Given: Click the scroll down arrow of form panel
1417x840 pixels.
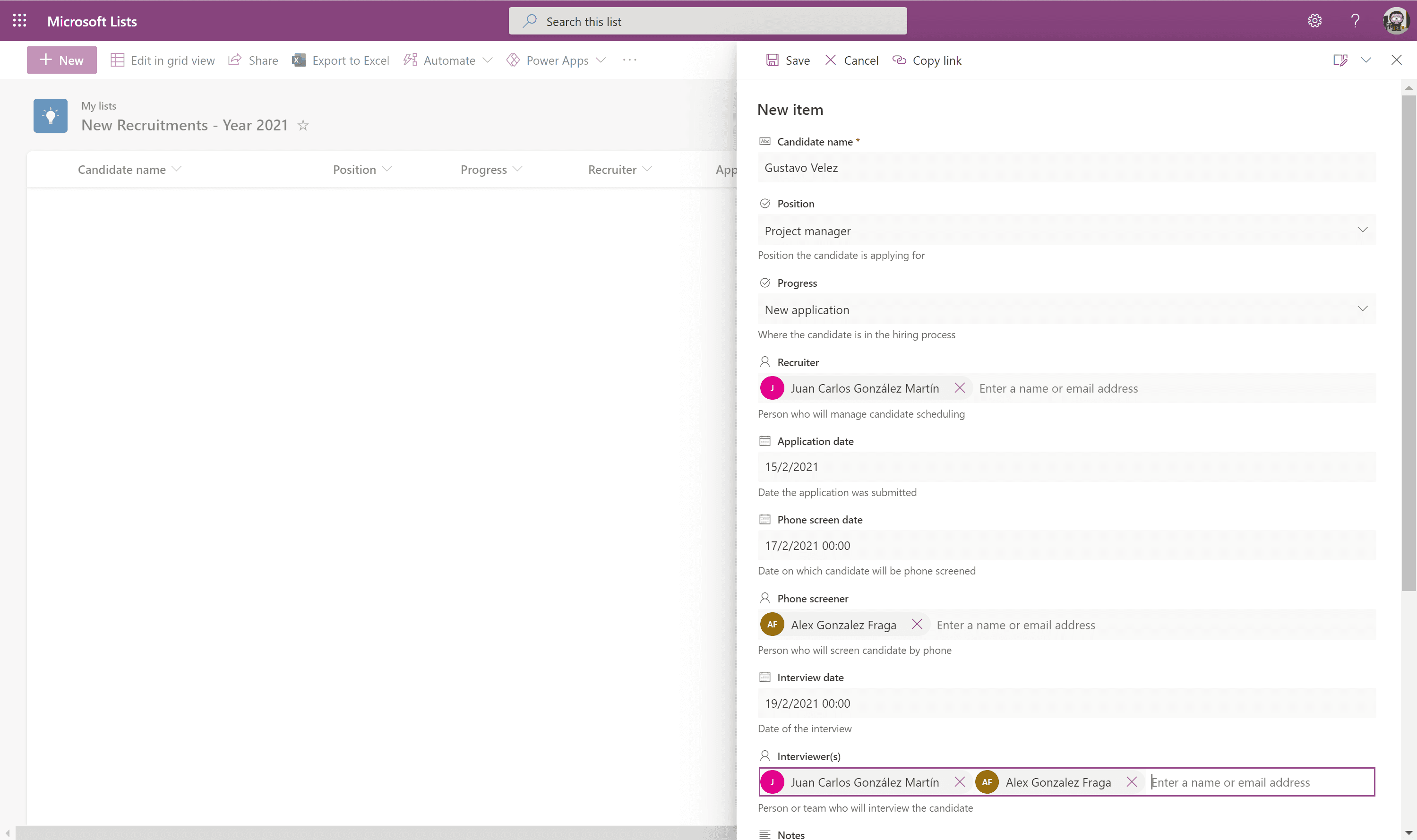Looking at the screenshot, I should point(1409,833).
